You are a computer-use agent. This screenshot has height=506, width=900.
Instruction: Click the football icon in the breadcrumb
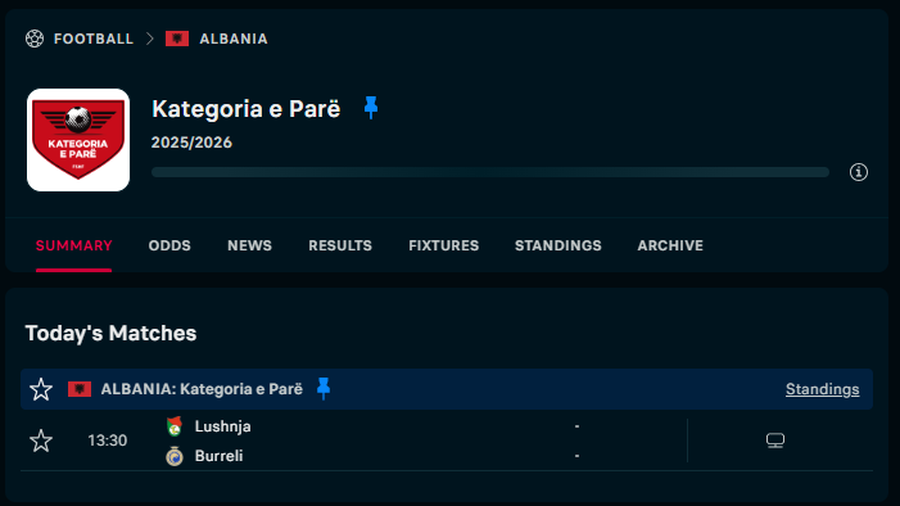click(35, 39)
